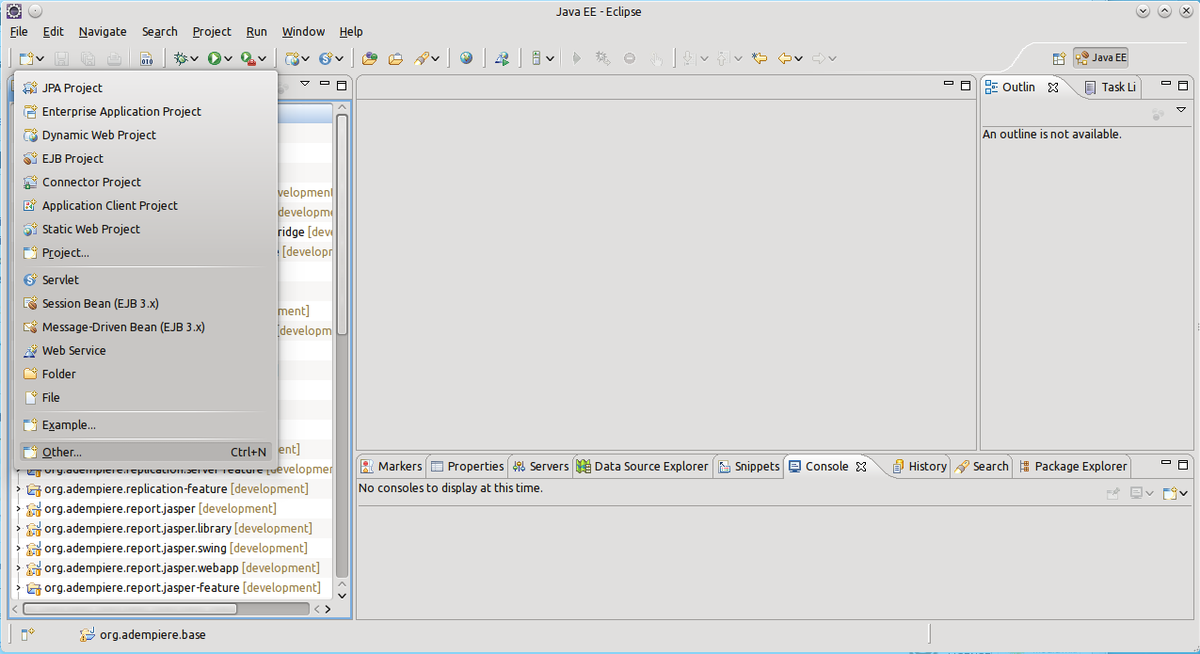Open the Navigate menu
The height and width of the screenshot is (654, 1200).
[102, 31]
